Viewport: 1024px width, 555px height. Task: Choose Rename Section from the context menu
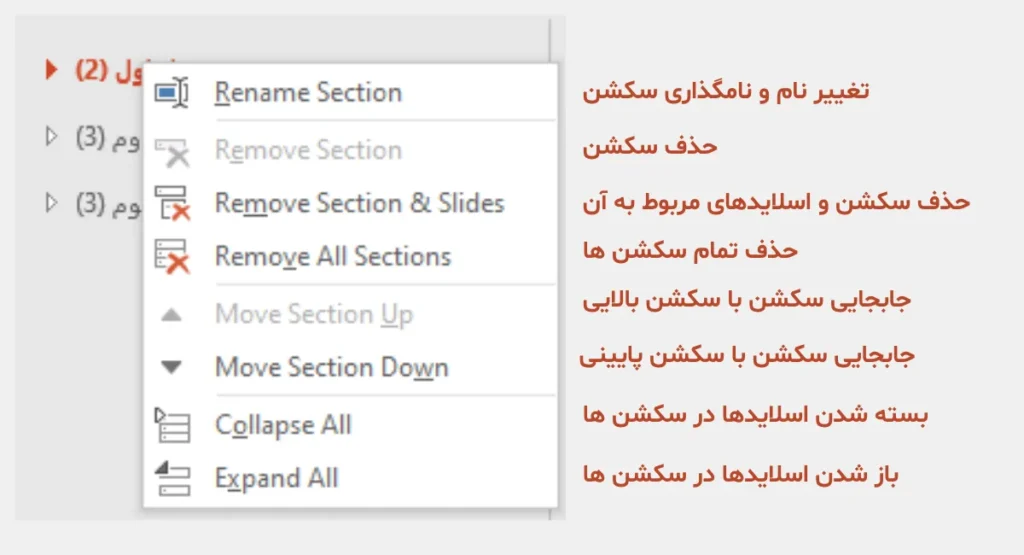click(x=308, y=93)
